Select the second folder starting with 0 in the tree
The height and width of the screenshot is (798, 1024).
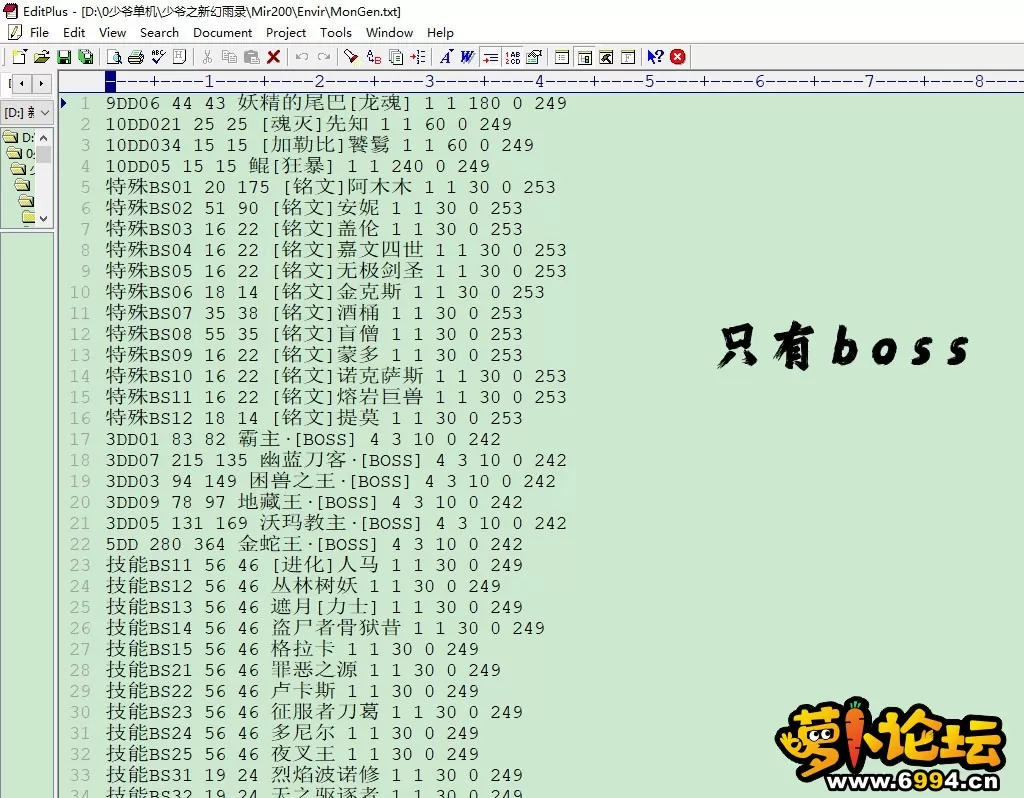(x=20, y=153)
